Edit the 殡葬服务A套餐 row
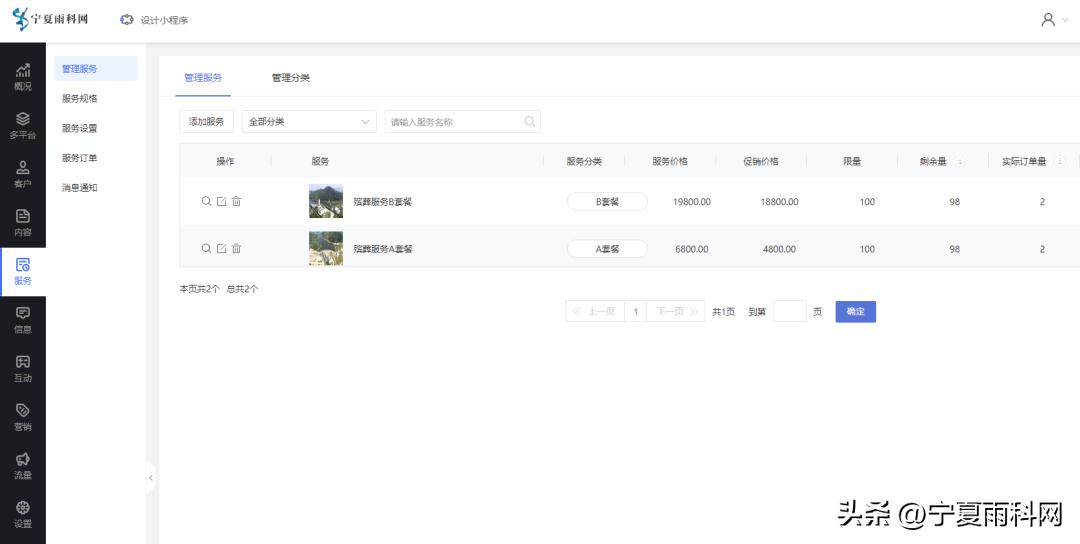Image resolution: width=1080 pixels, height=544 pixels. click(x=221, y=249)
